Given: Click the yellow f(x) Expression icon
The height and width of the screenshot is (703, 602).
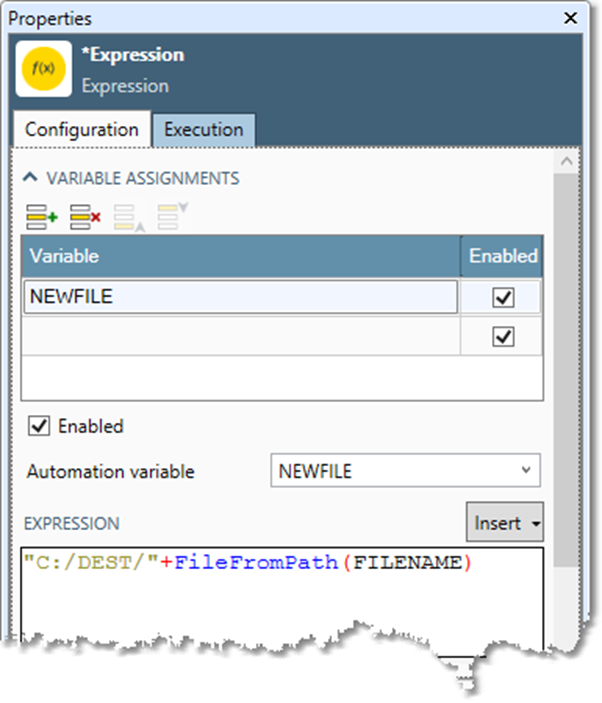Looking at the screenshot, I should 44,68.
